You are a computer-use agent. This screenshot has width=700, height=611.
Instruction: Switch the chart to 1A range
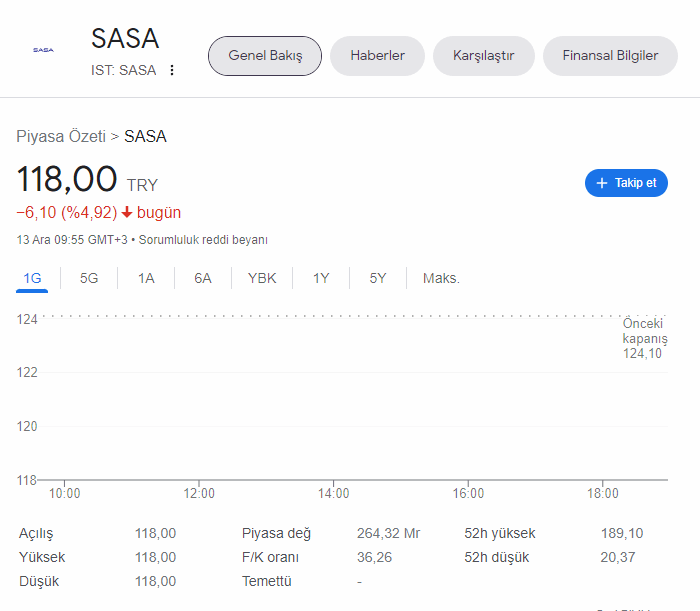point(146,278)
